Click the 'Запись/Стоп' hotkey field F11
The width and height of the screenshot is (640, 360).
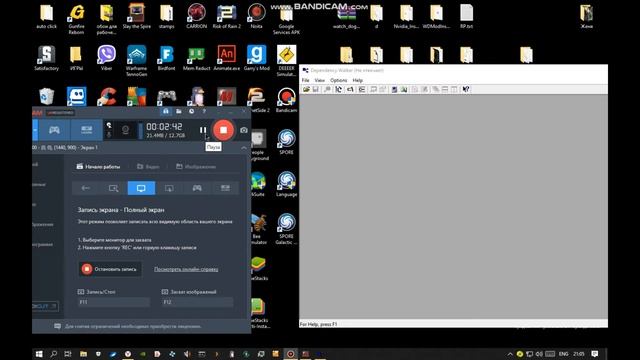[114, 302]
